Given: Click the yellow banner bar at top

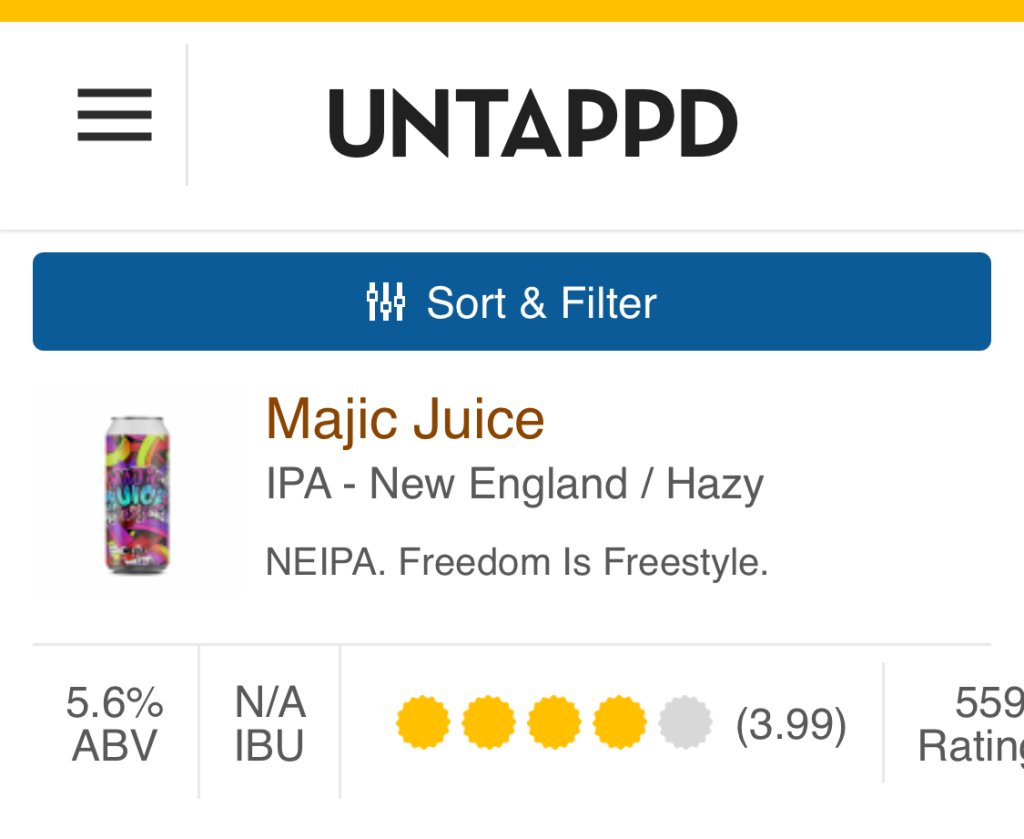Looking at the screenshot, I should point(512,10).
